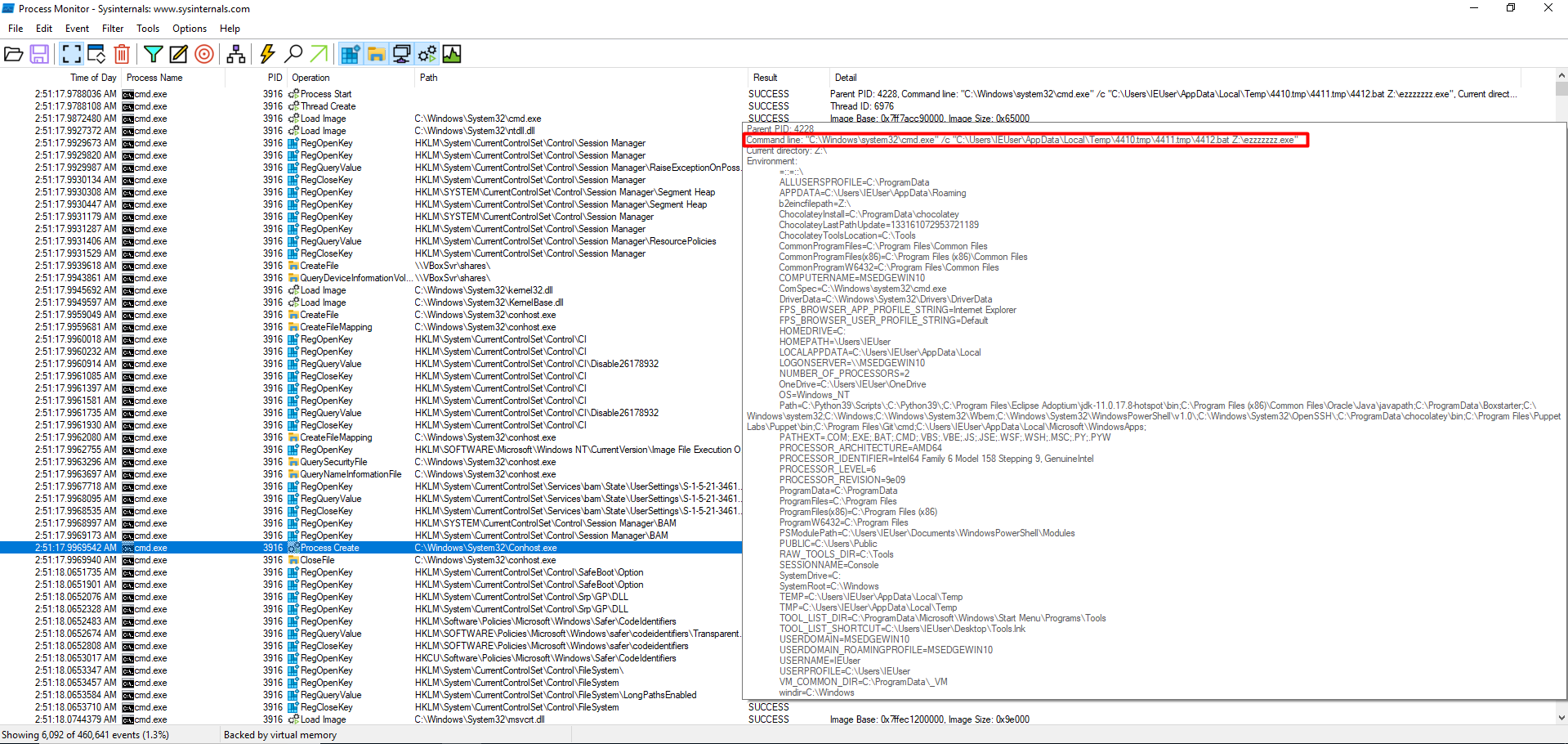Click the PATHEXT environment variable line
Screen dimensions: 1568x744
tap(945, 437)
